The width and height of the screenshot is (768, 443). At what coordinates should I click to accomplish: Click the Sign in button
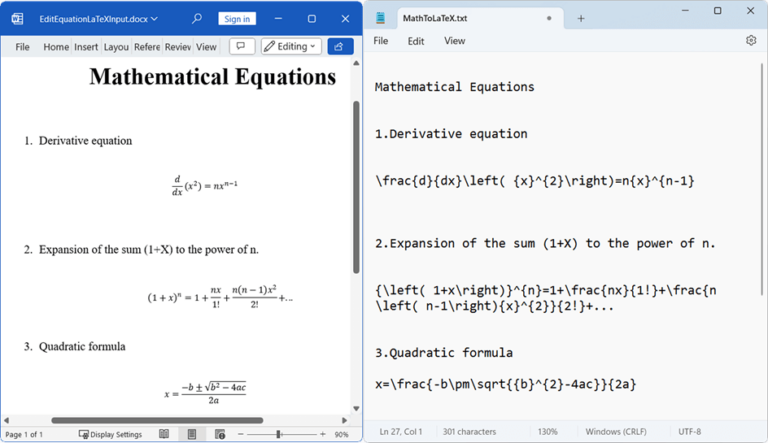pos(236,18)
